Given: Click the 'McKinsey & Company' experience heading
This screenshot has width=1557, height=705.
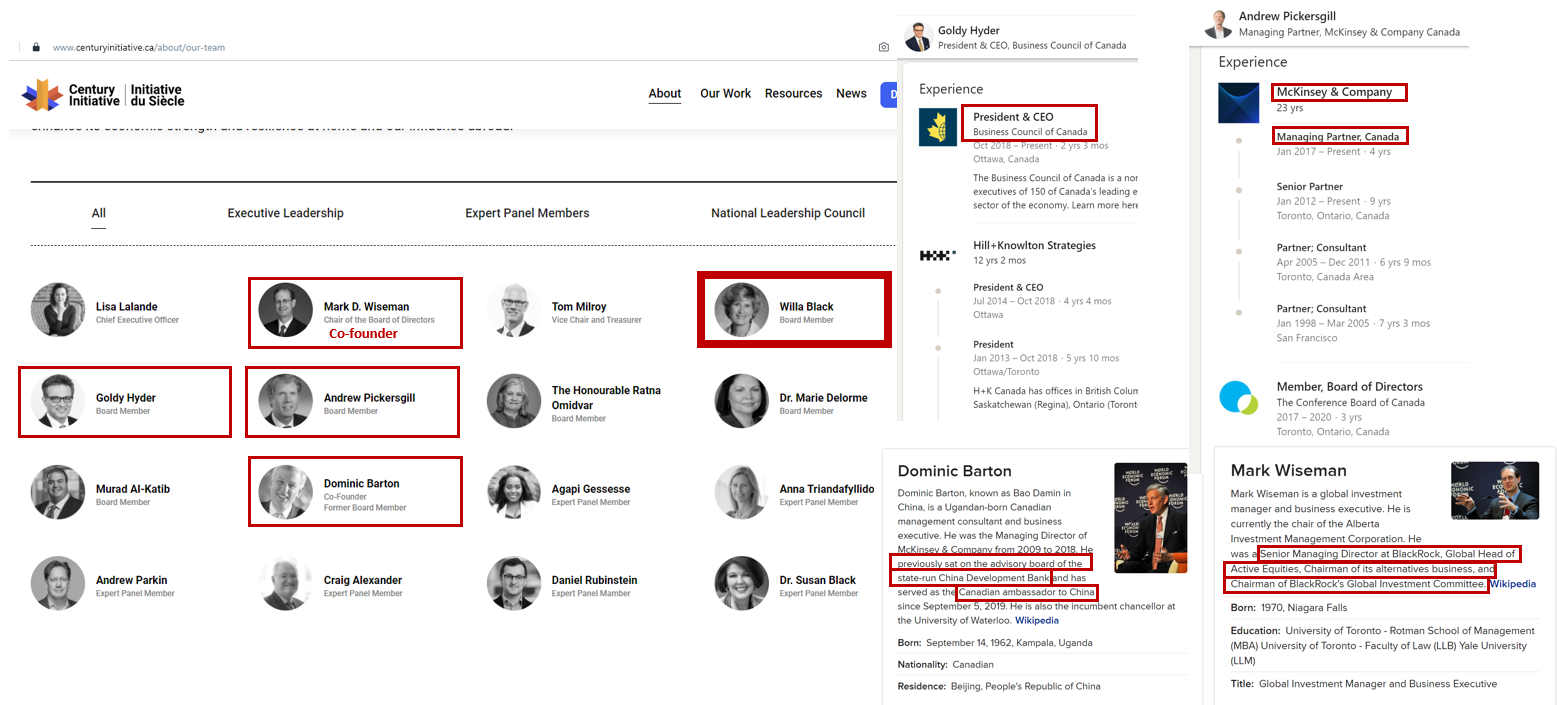Looking at the screenshot, I should 1334,92.
